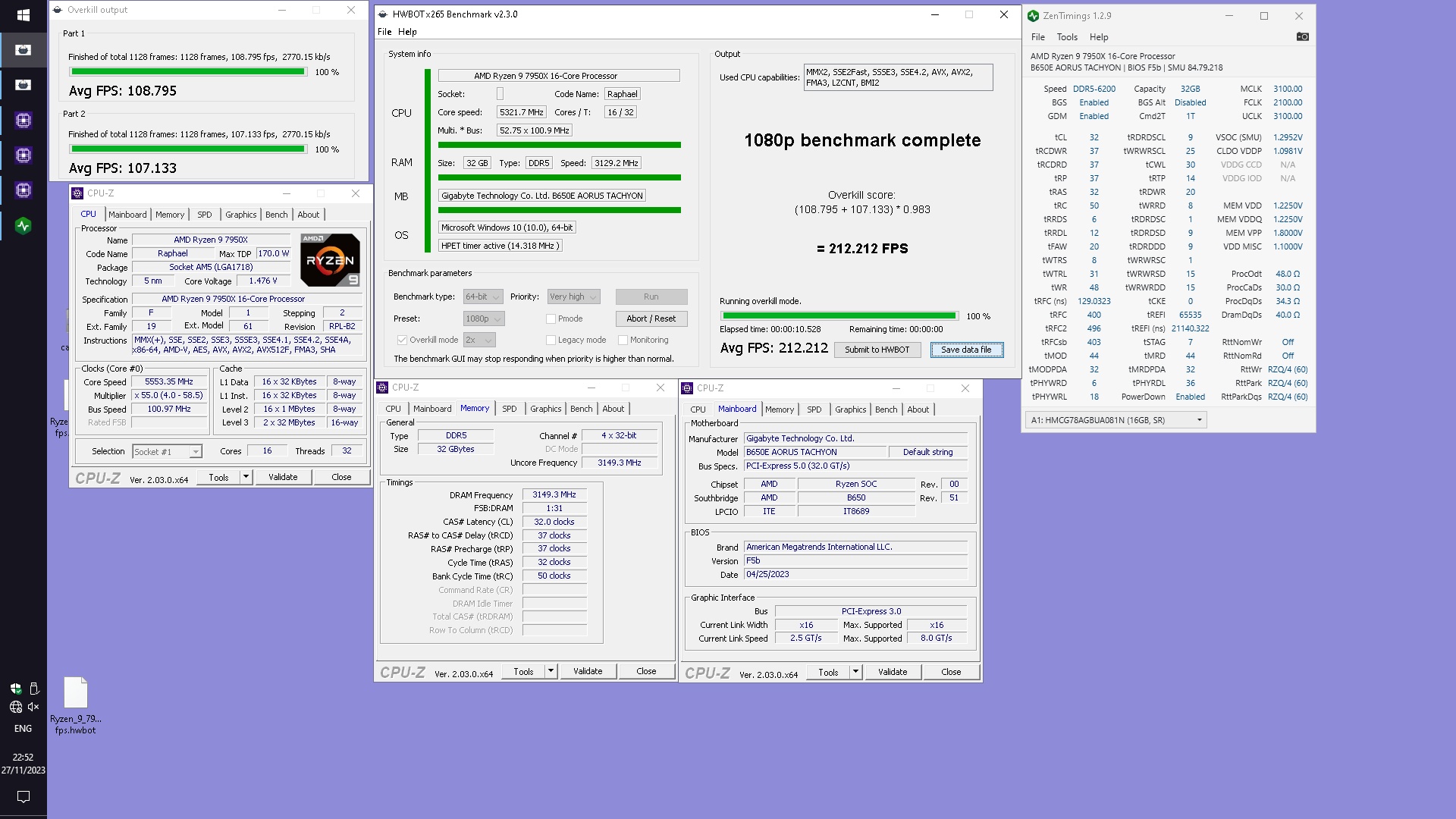
Task: Enable the Legacy mode checkbox
Action: pyautogui.click(x=551, y=340)
